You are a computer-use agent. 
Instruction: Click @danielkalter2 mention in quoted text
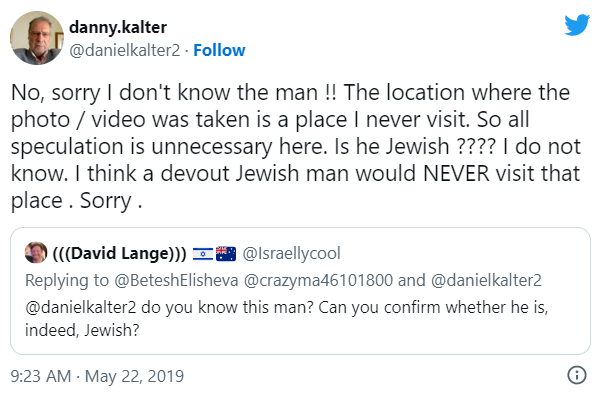81,307
